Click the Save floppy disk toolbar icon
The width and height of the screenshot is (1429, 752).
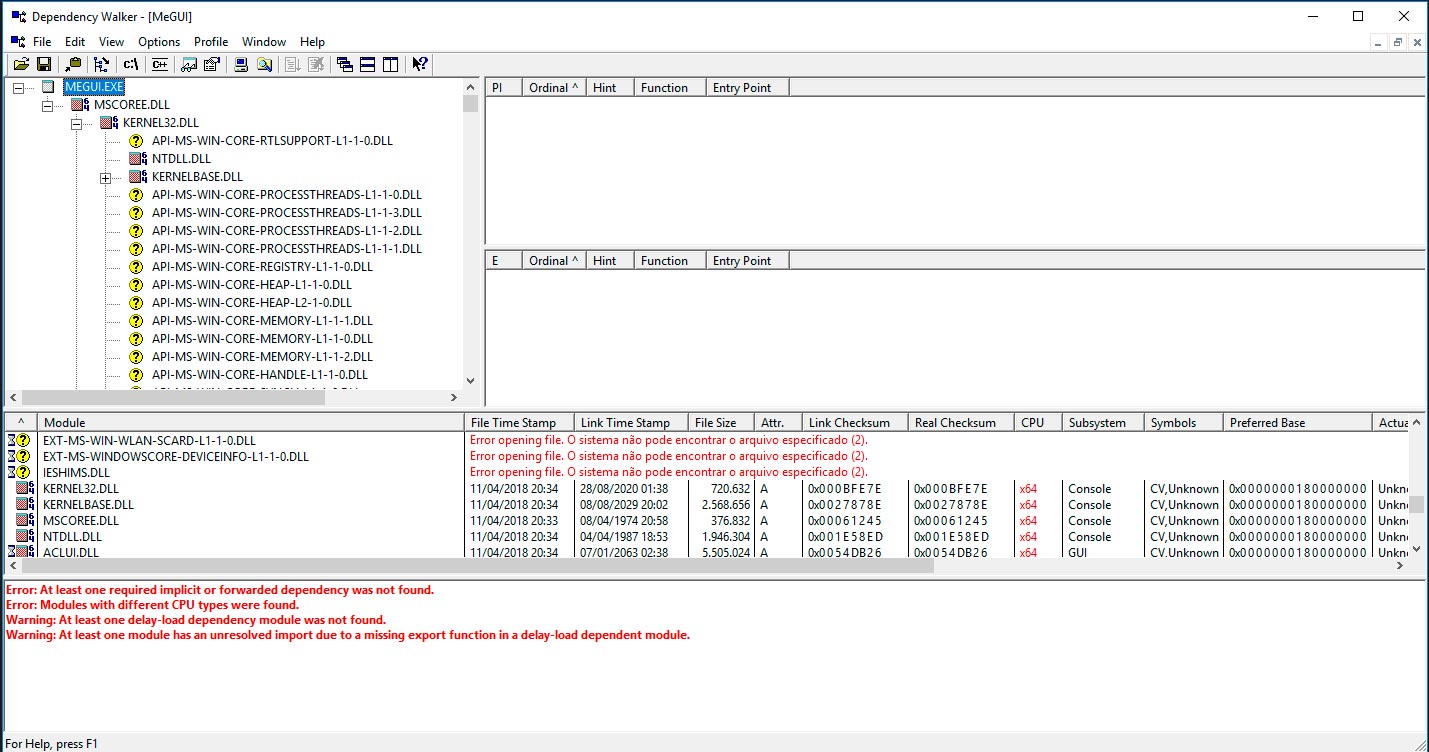point(44,64)
